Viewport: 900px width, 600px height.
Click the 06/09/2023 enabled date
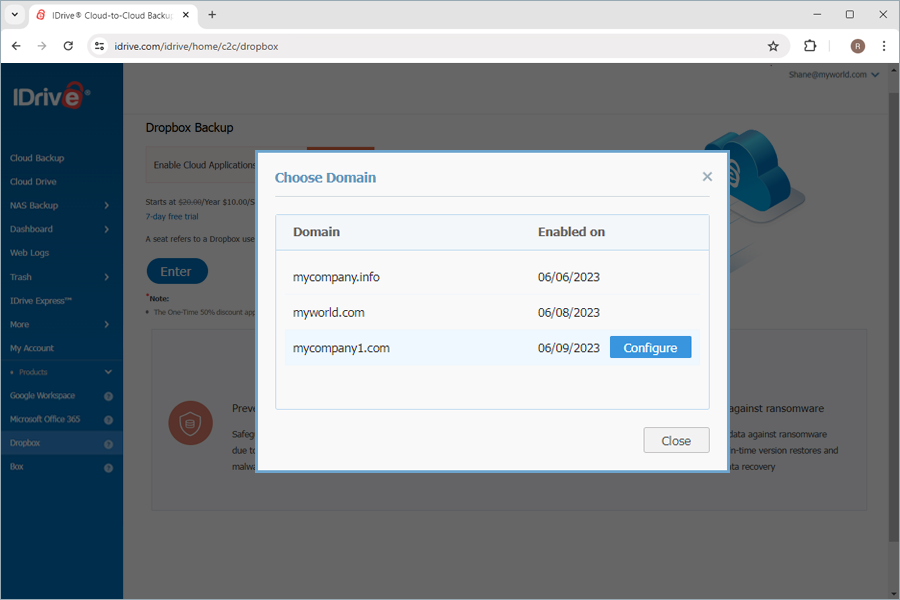pos(568,348)
